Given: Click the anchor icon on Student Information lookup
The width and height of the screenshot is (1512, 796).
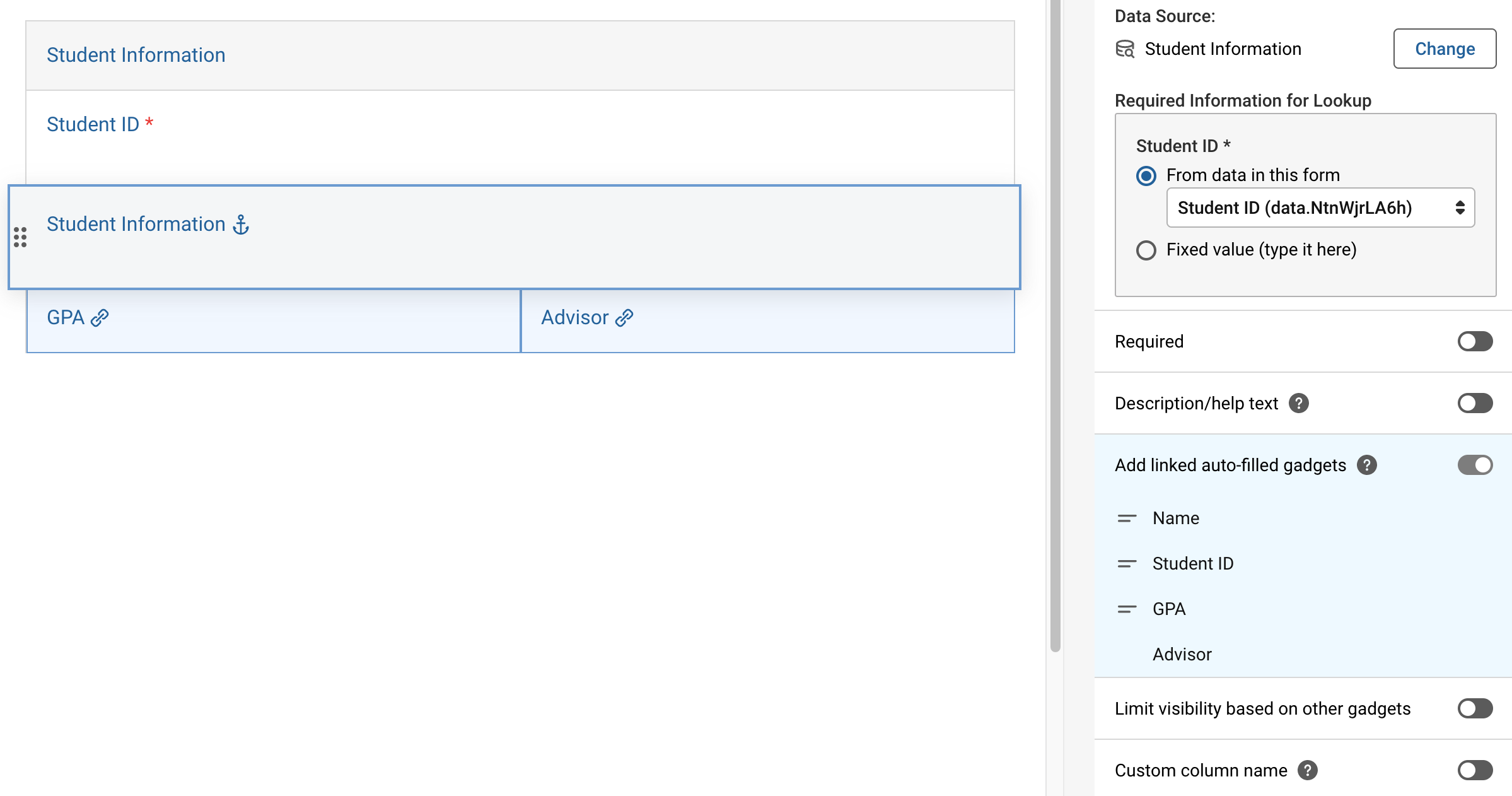Looking at the screenshot, I should [241, 223].
